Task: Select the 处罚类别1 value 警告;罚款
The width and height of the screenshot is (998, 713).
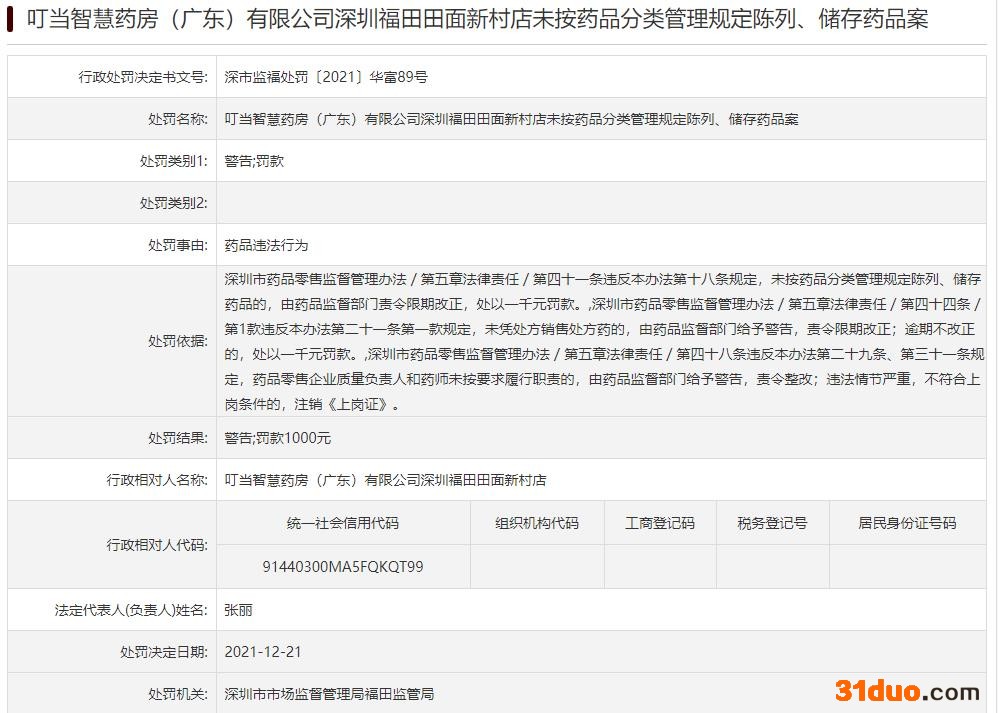Action: point(254,161)
